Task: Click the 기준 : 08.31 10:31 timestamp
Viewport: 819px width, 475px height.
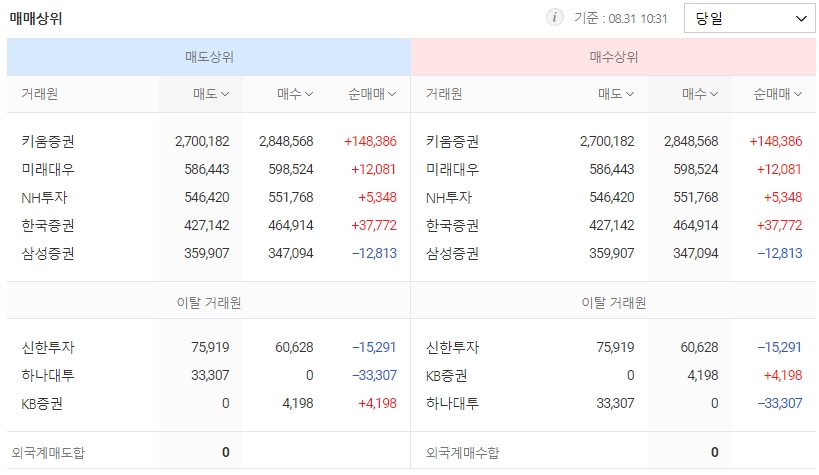Action: pyautogui.click(x=621, y=18)
